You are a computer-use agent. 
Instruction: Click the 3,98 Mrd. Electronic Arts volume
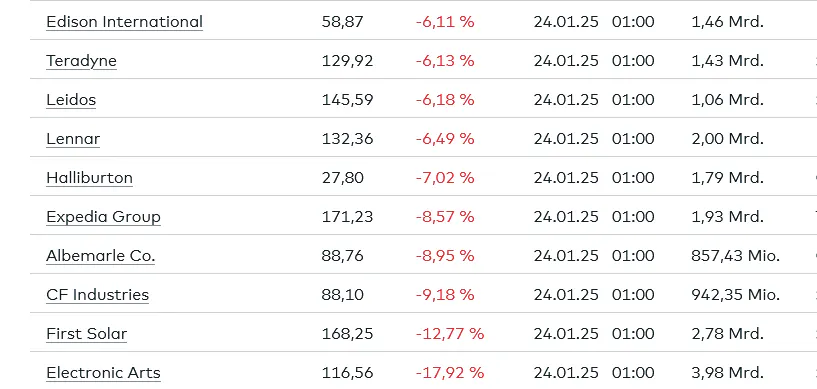tap(727, 373)
